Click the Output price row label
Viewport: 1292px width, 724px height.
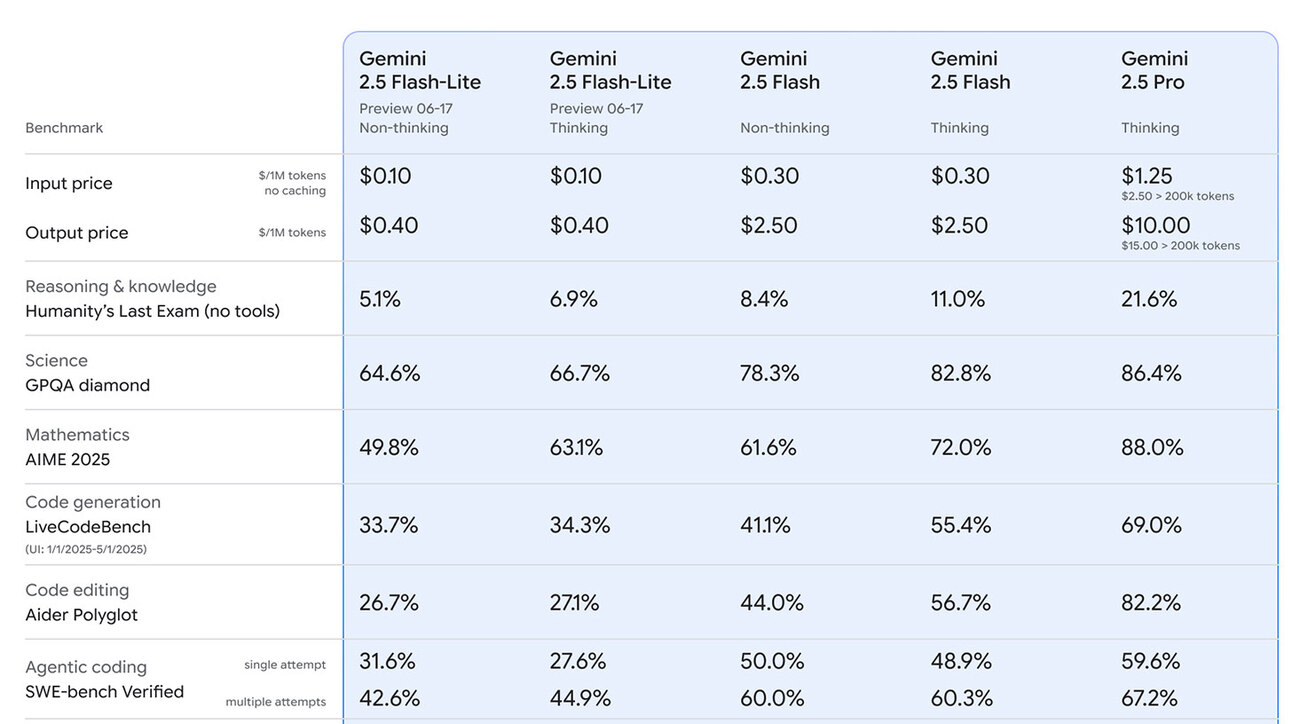pyautogui.click(x=77, y=233)
